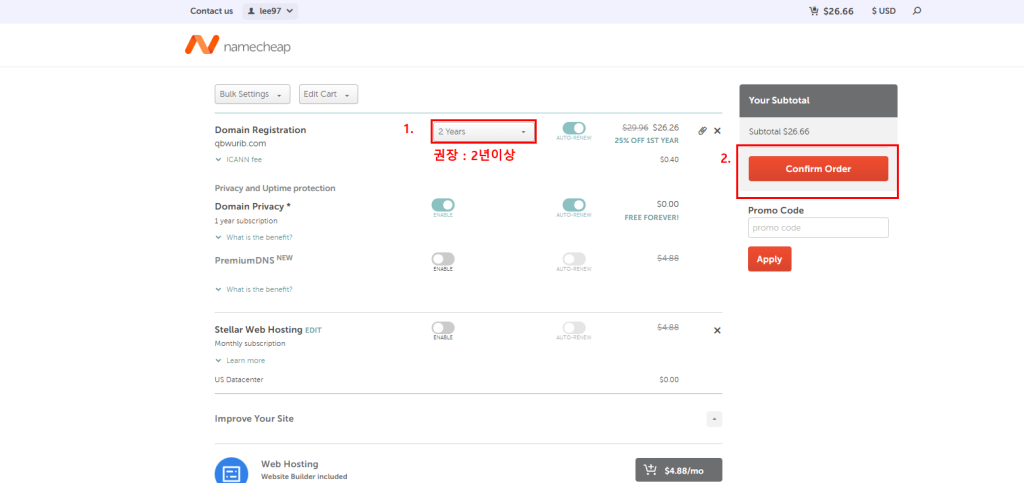Toggle Domain Privacy auto-renew switch

click(x=574, y=205)
